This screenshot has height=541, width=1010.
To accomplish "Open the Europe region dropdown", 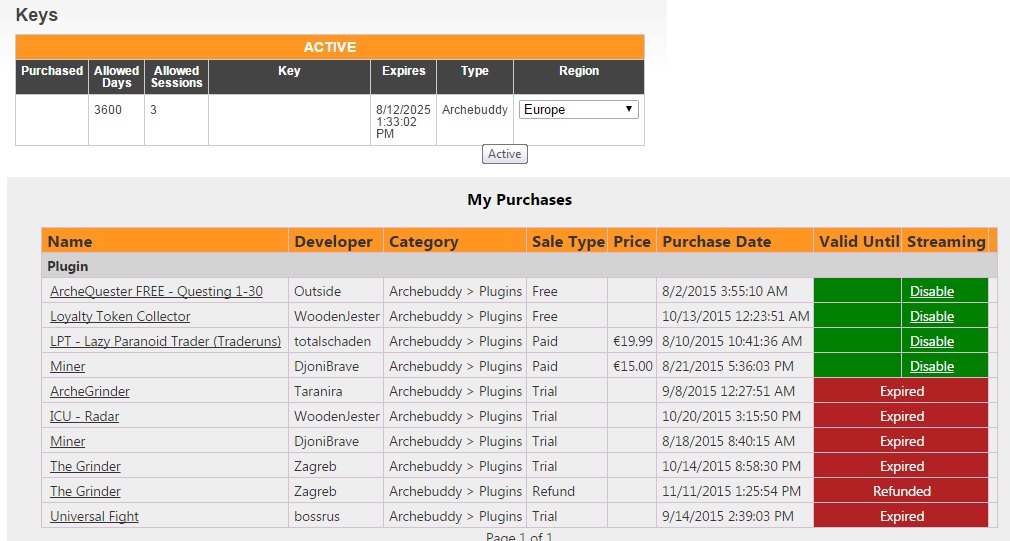I will click(x=578, y=109).
